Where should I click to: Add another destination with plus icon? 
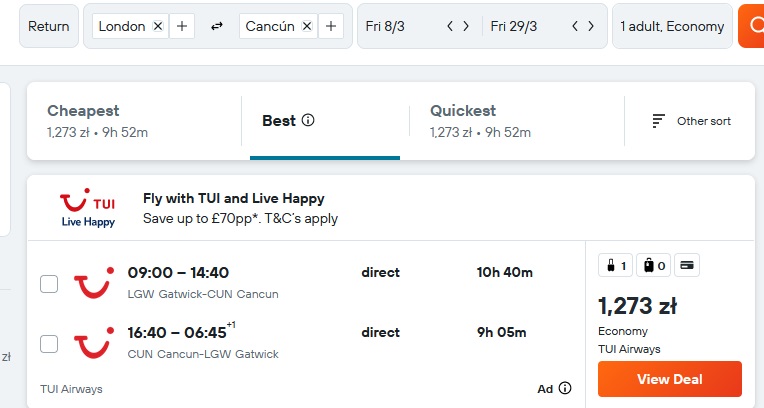(x=331, y=26)
